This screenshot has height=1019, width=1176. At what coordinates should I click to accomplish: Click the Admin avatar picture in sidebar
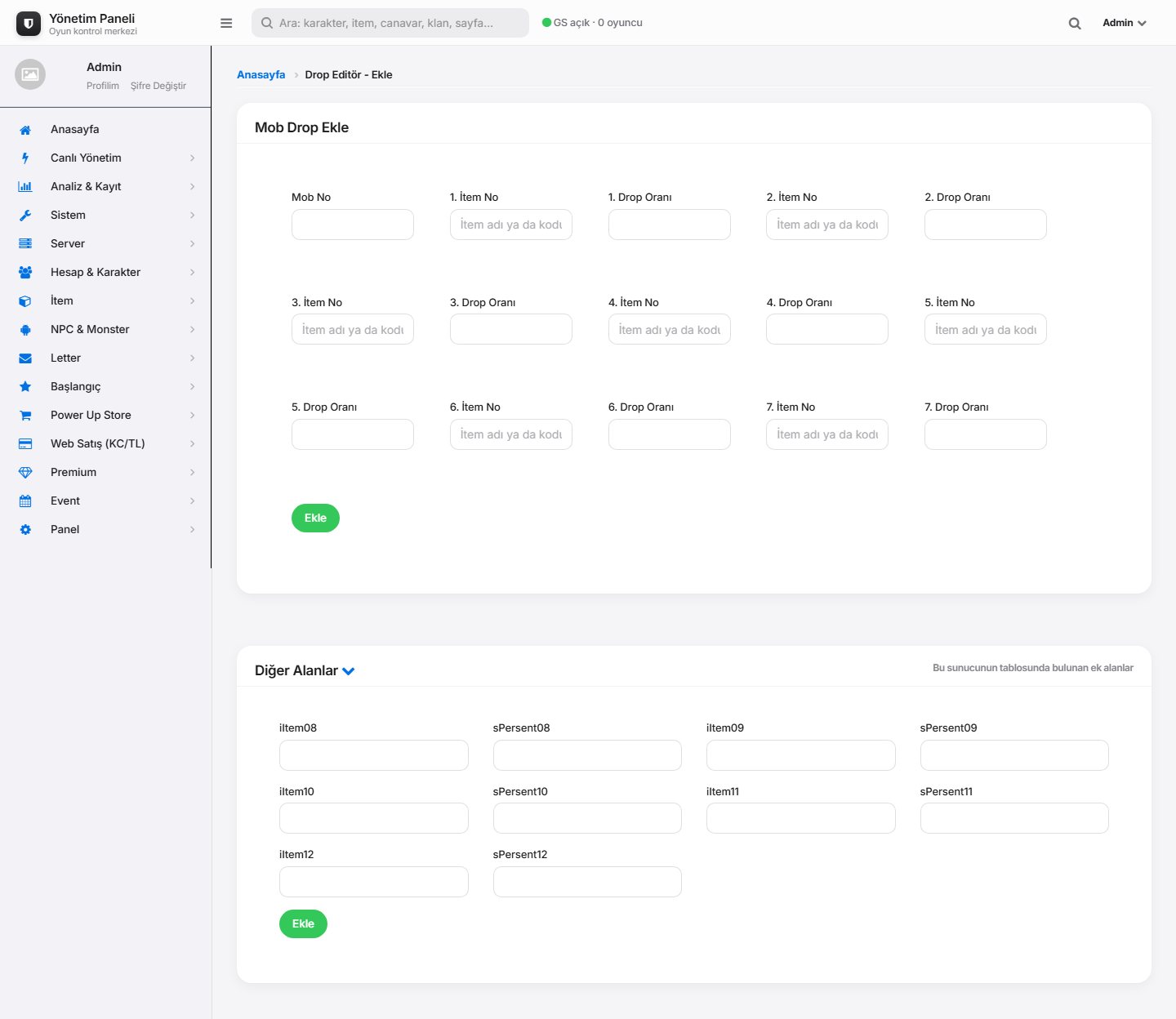click(x=30, y=74)
